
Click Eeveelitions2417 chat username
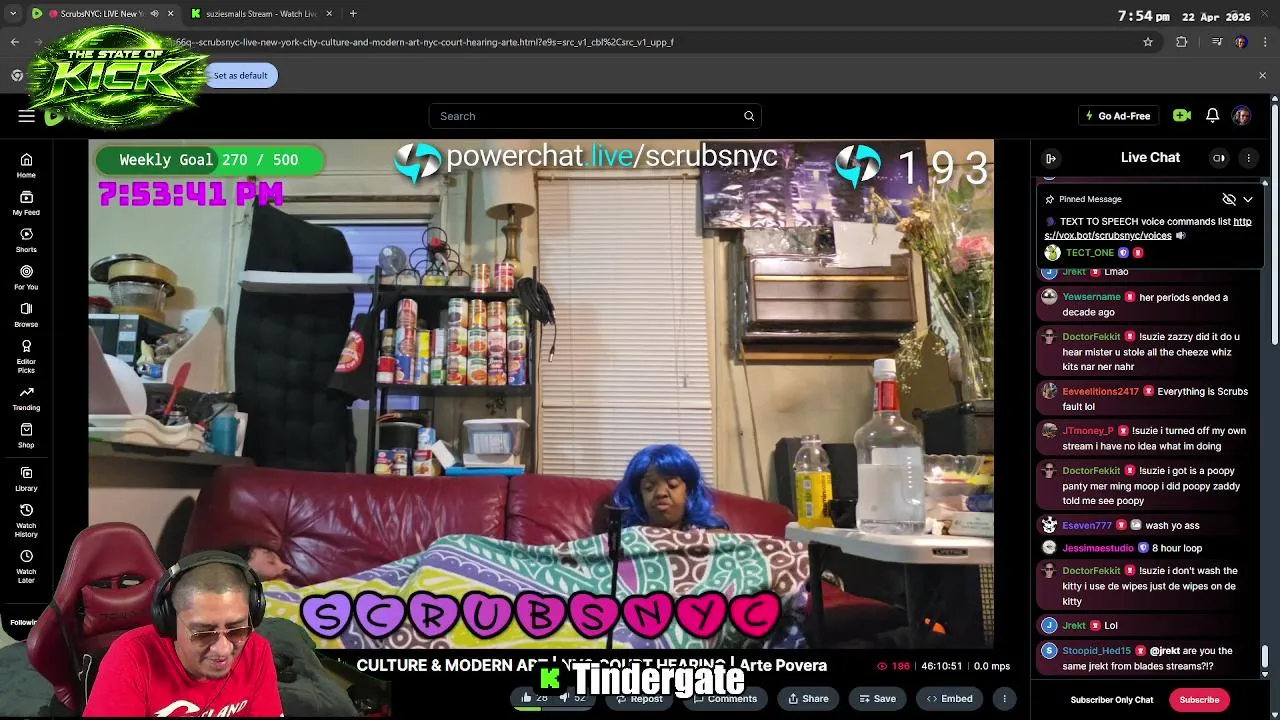(x=1100, y=392)
